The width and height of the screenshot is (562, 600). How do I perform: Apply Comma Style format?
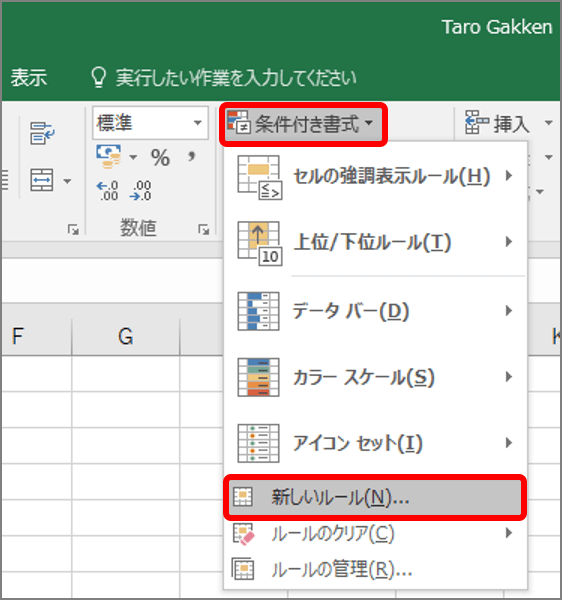tap(191, 156)
